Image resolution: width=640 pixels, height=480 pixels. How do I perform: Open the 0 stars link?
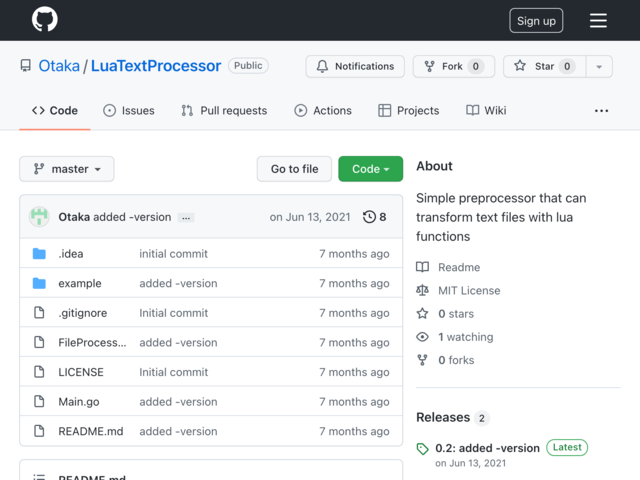(456, 313)
